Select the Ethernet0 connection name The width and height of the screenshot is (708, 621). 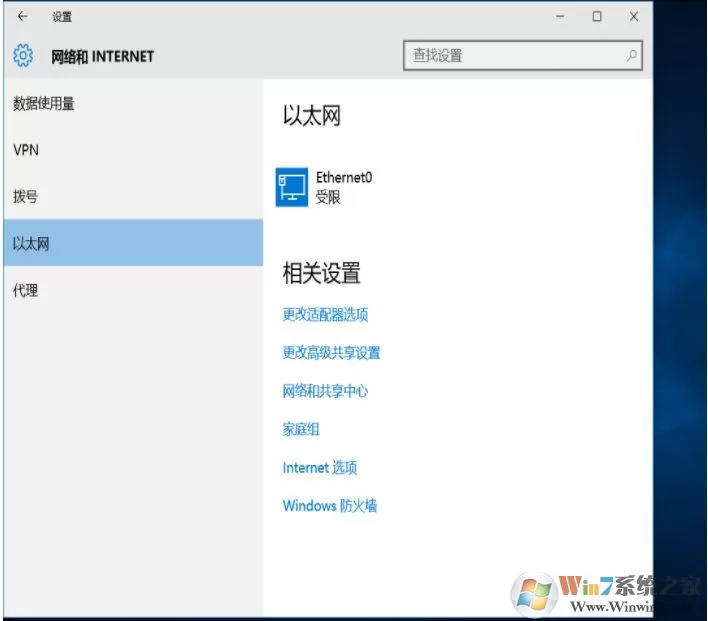[x=344, y=177]
